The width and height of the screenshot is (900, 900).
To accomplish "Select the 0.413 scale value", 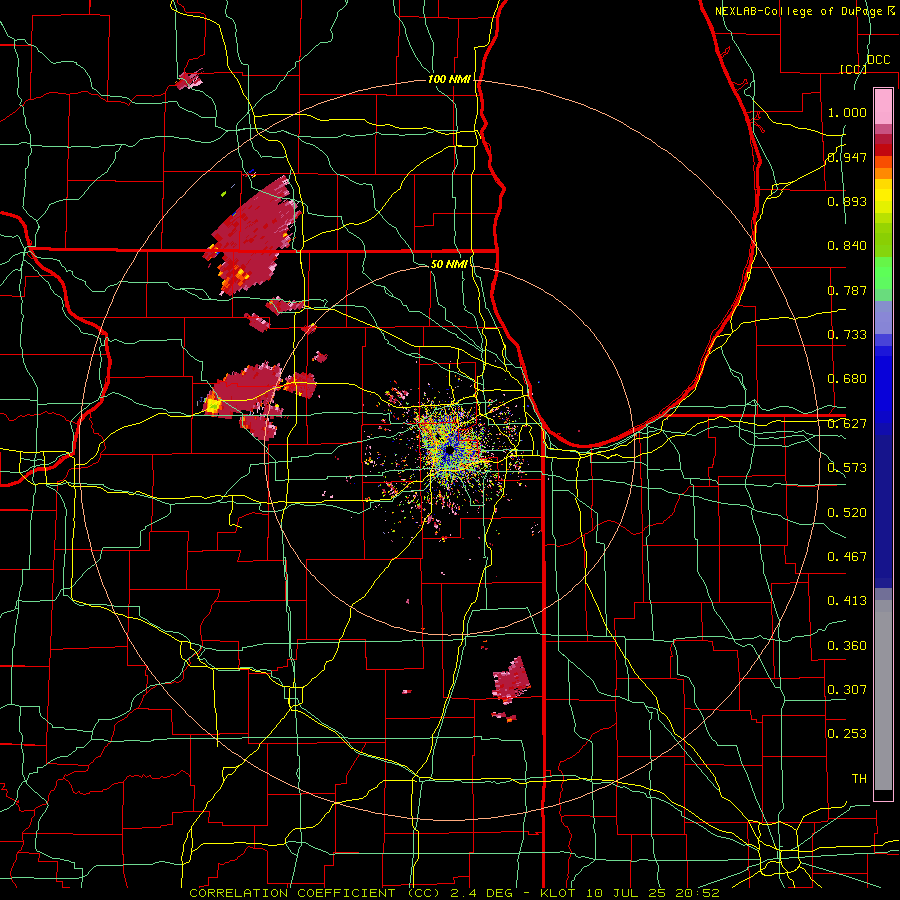I will point(847,601).
